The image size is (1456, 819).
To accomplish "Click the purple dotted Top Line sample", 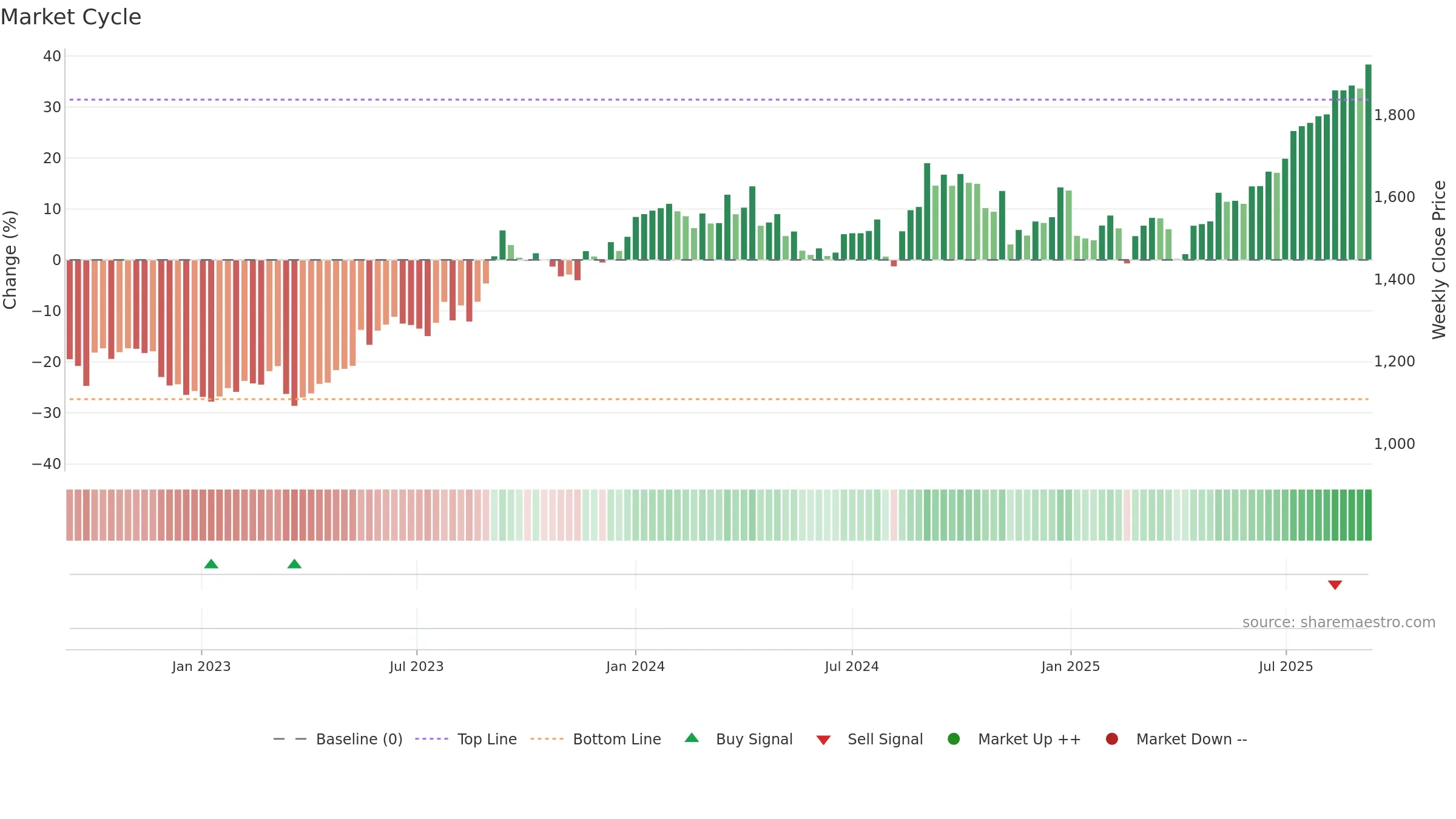I will click(431, 739).
